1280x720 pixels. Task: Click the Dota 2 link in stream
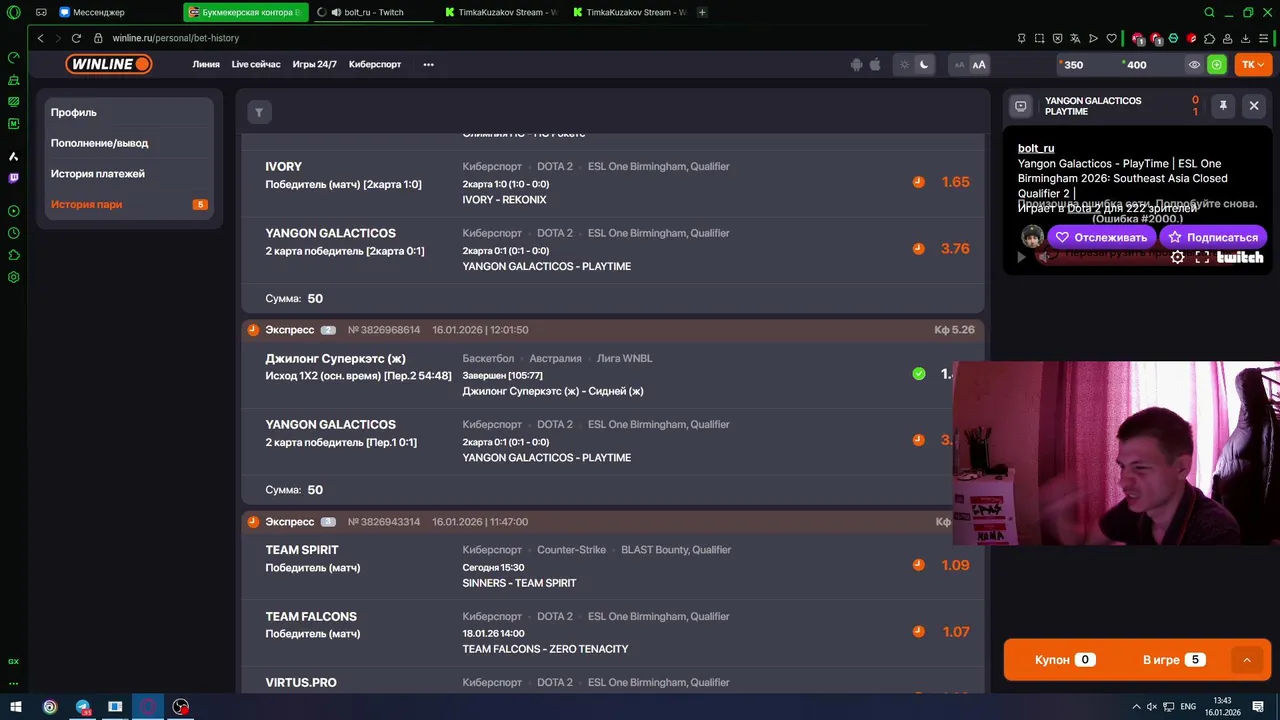[x=1083, y=208]
